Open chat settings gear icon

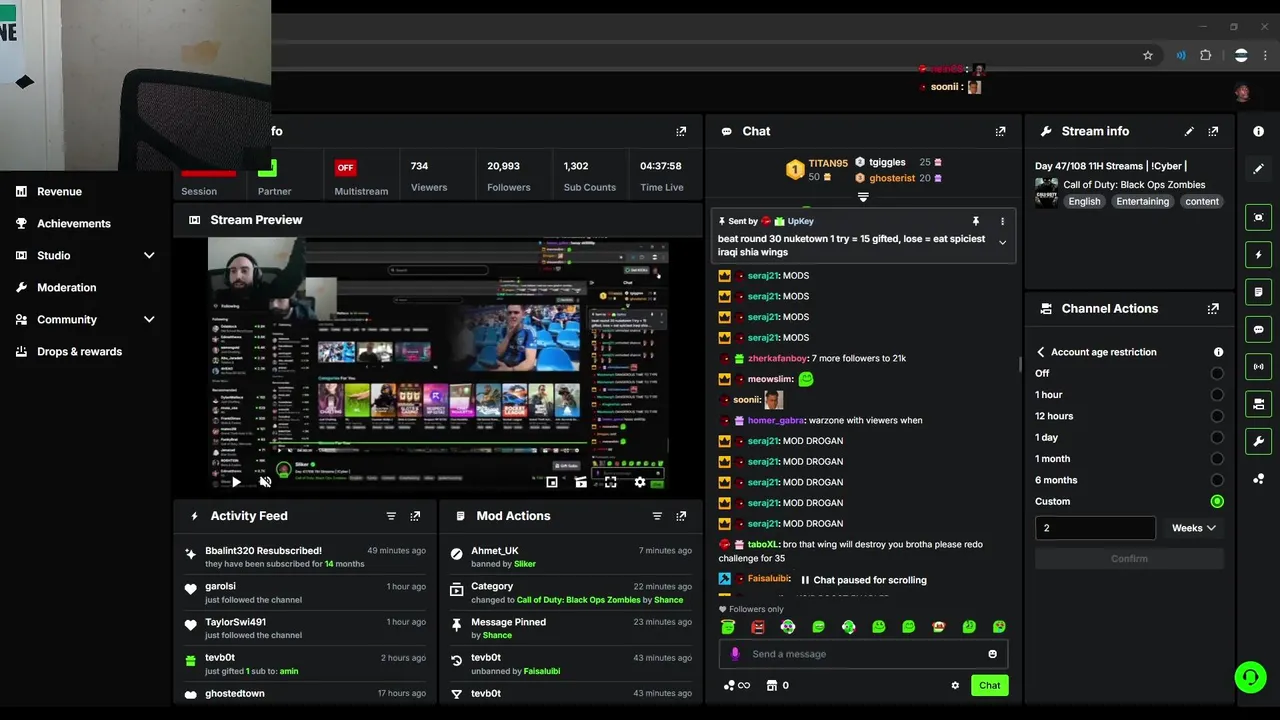[955, 685]
